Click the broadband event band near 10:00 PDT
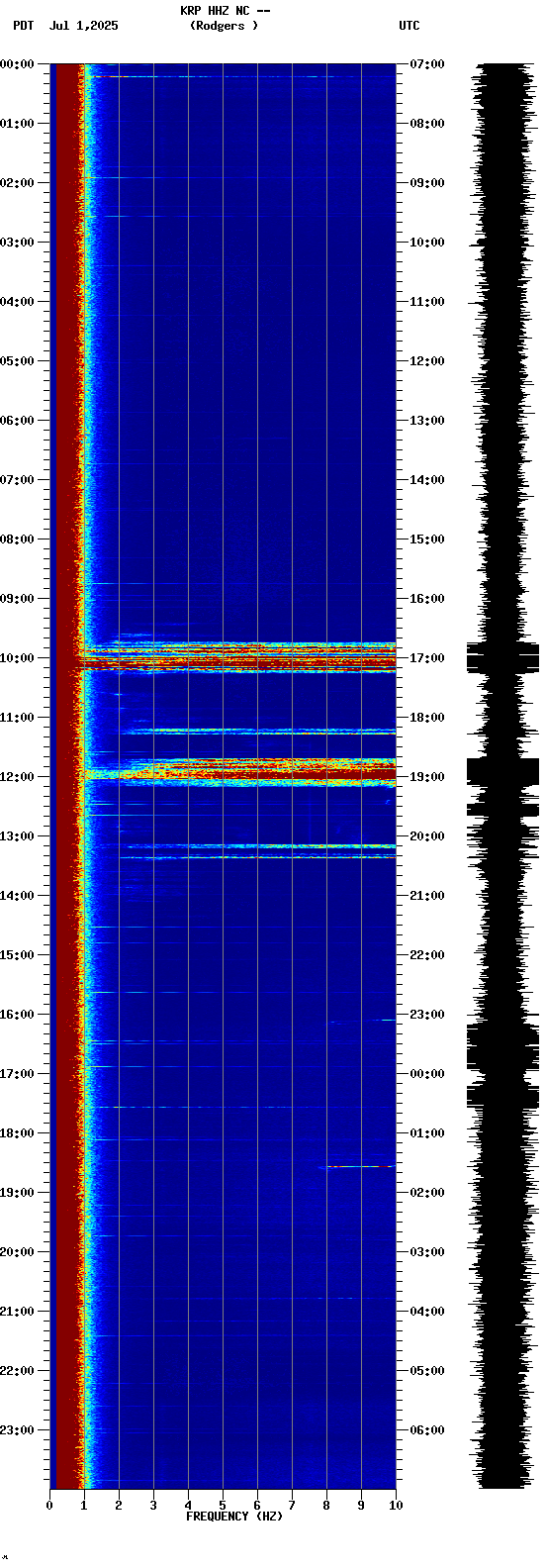546x1568 pixels. pos(237,657)
